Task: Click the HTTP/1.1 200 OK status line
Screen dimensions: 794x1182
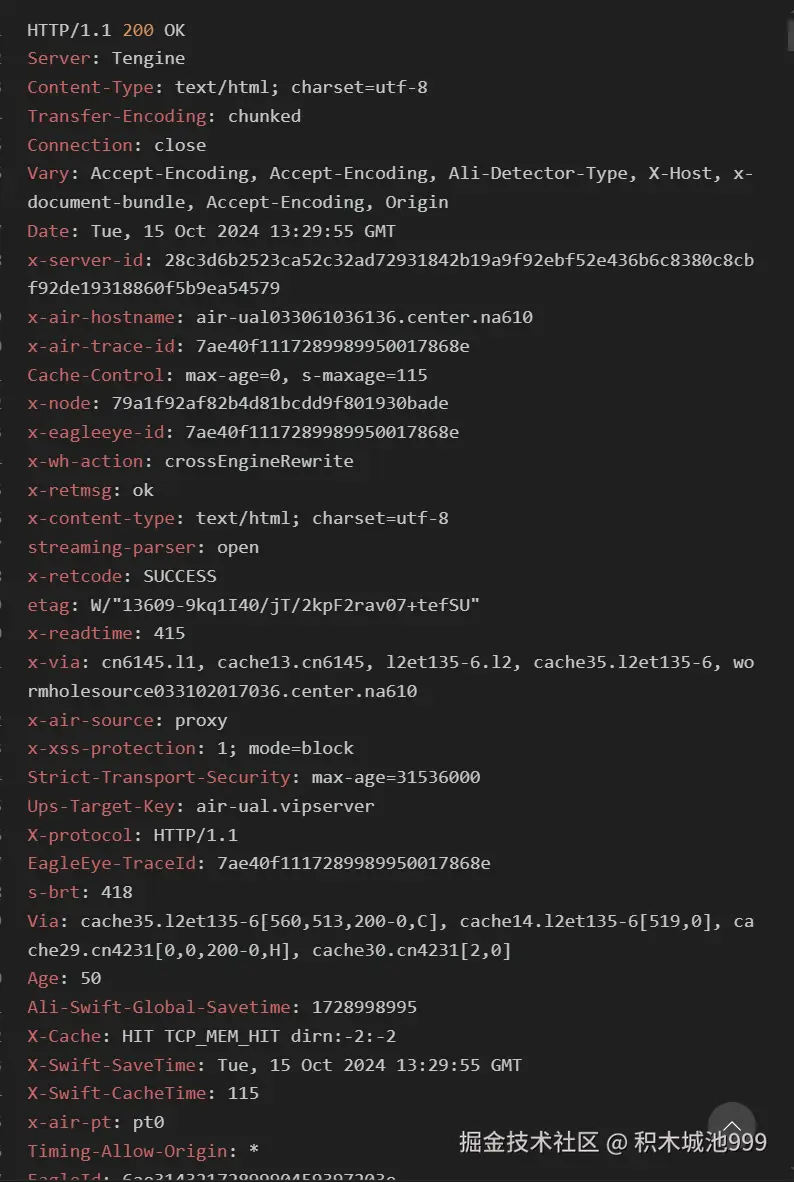Action: point(106,30)
